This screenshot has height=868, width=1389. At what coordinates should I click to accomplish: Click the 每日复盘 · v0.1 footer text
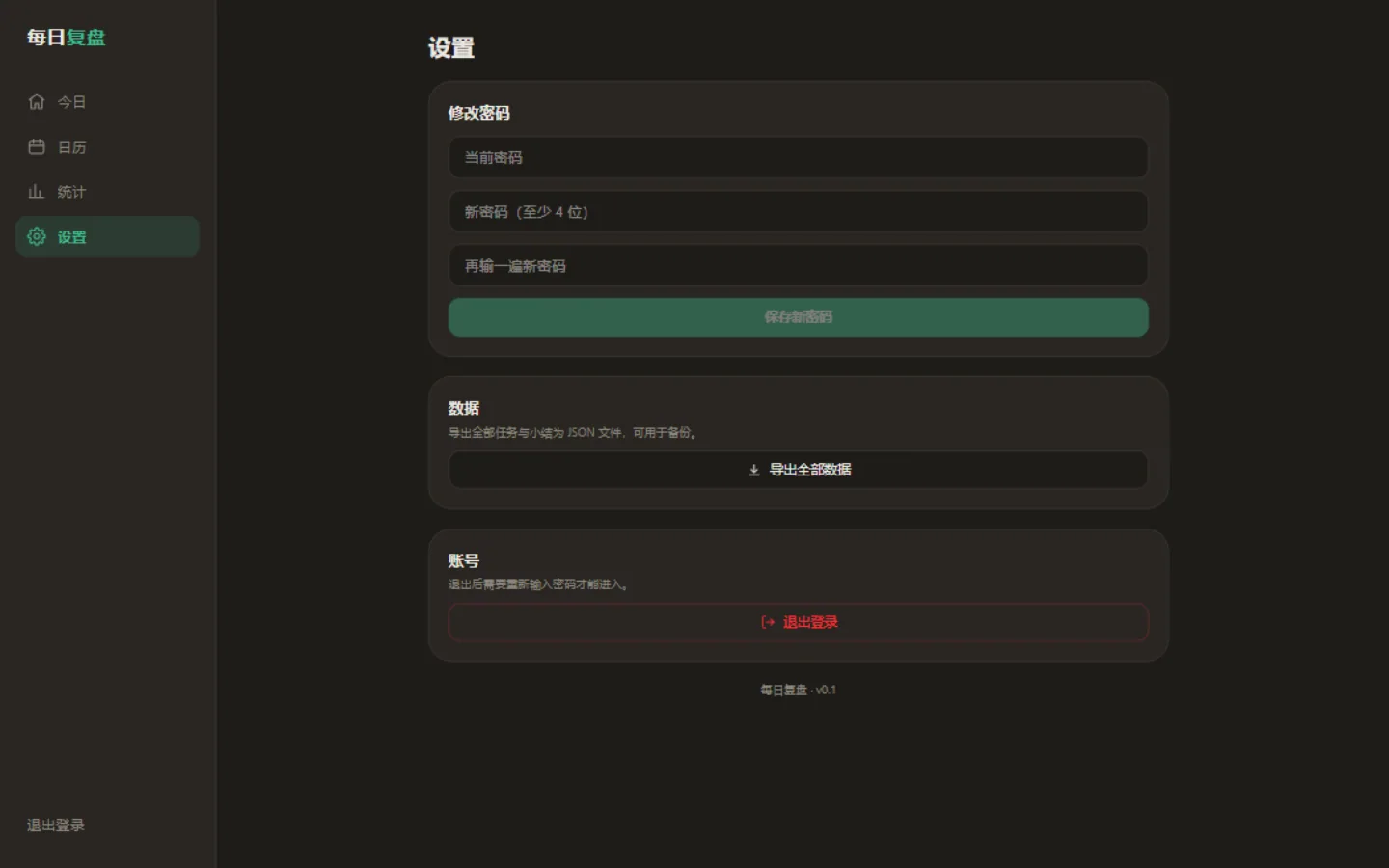click(x=799, y=691)
